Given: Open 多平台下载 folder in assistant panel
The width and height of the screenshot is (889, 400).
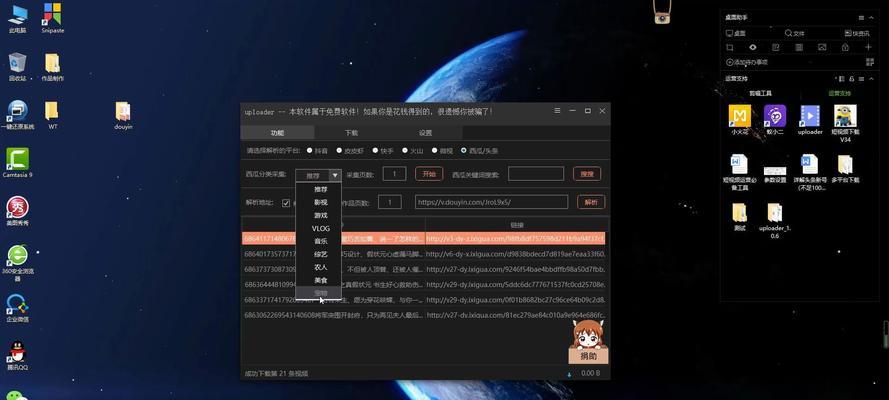Looking at the screenshot, I should point(845,168).
